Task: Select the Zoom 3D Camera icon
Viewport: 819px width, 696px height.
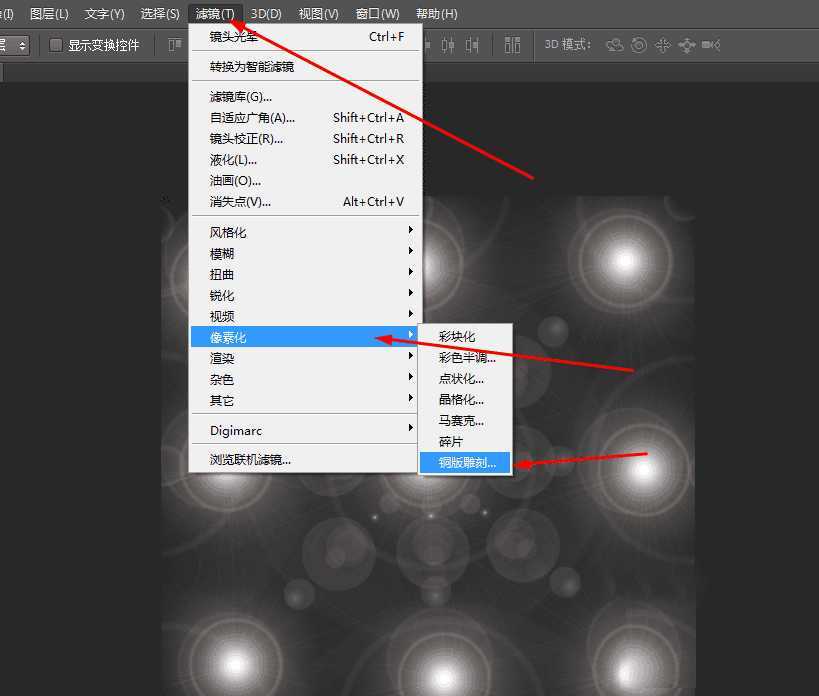Action: click(x=712, y=45)
